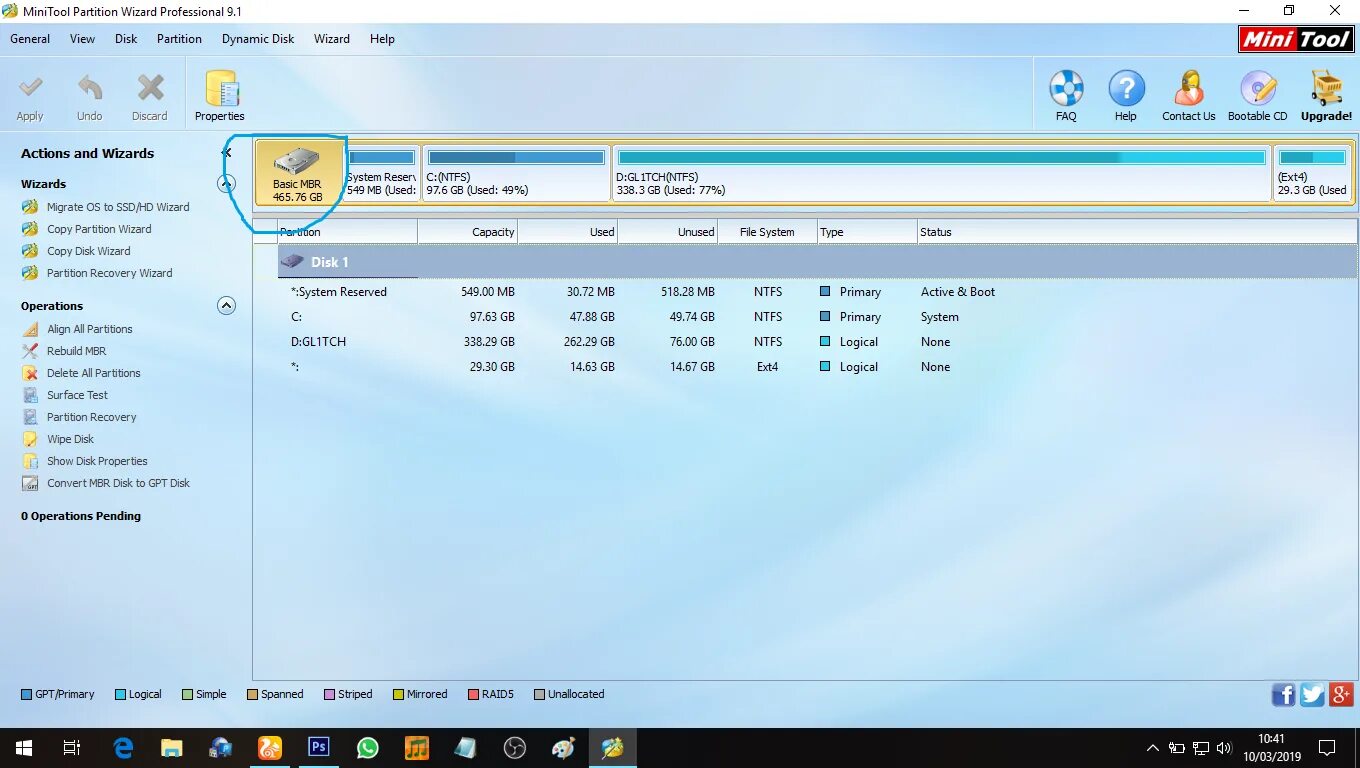
Task: Open WhatsApp from the taskbar
Action: click(368, 748)
